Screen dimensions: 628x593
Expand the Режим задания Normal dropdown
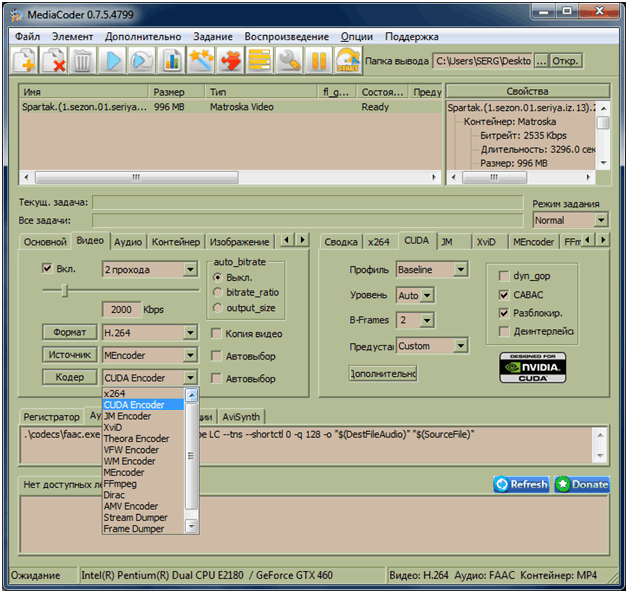pos(600,220)
